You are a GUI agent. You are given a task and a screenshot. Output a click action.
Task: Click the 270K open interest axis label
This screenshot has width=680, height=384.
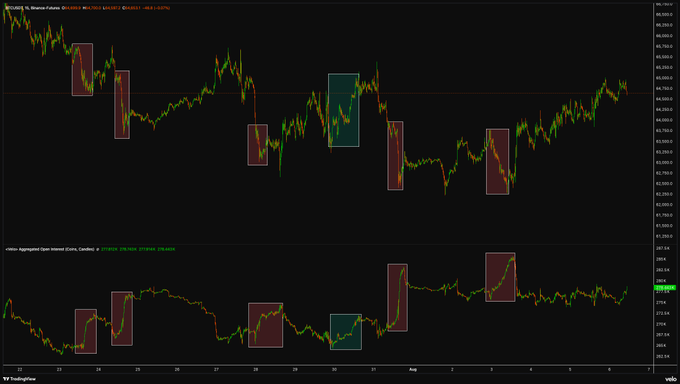point(661,324)
